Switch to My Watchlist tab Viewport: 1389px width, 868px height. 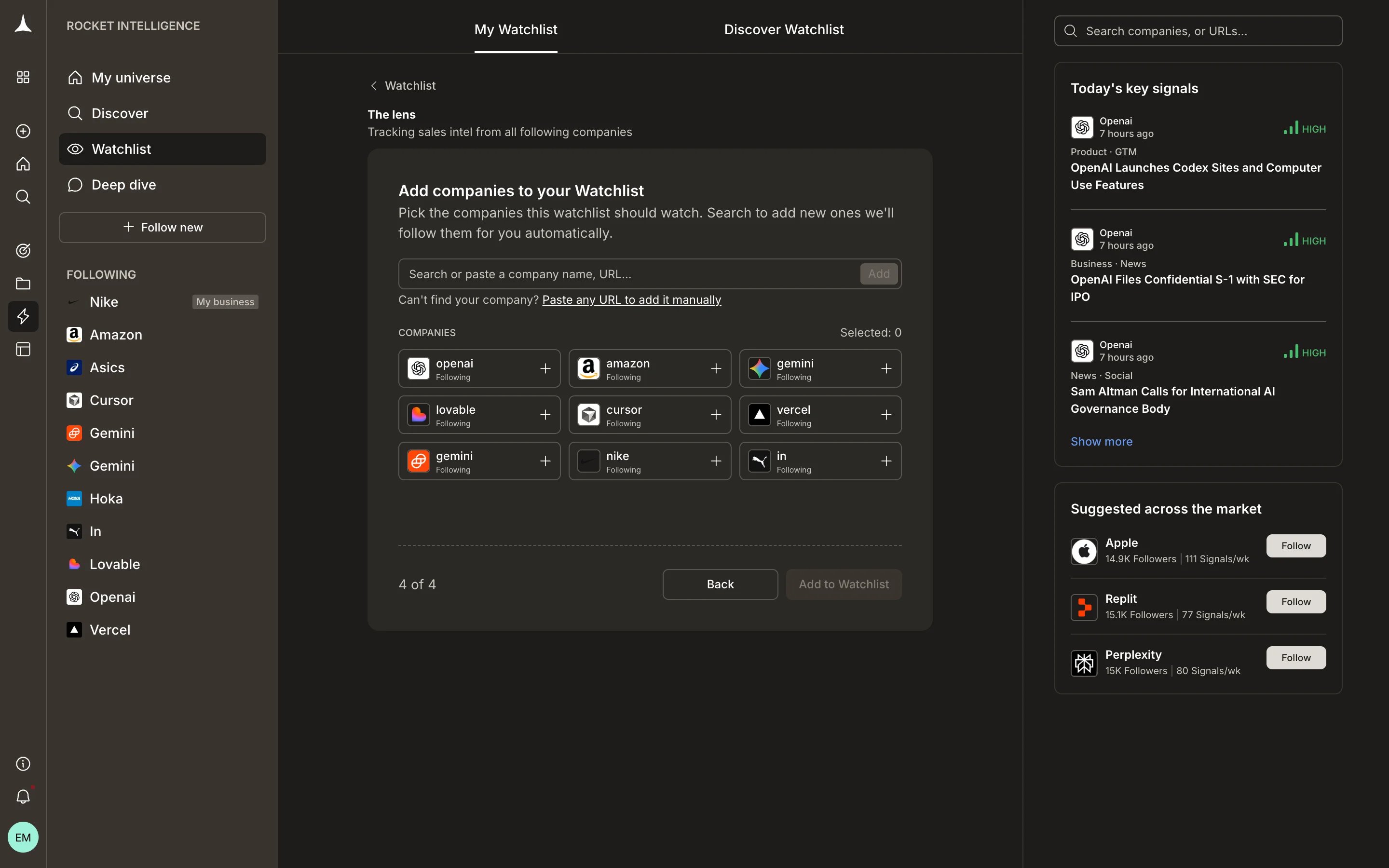pos(516,29)
